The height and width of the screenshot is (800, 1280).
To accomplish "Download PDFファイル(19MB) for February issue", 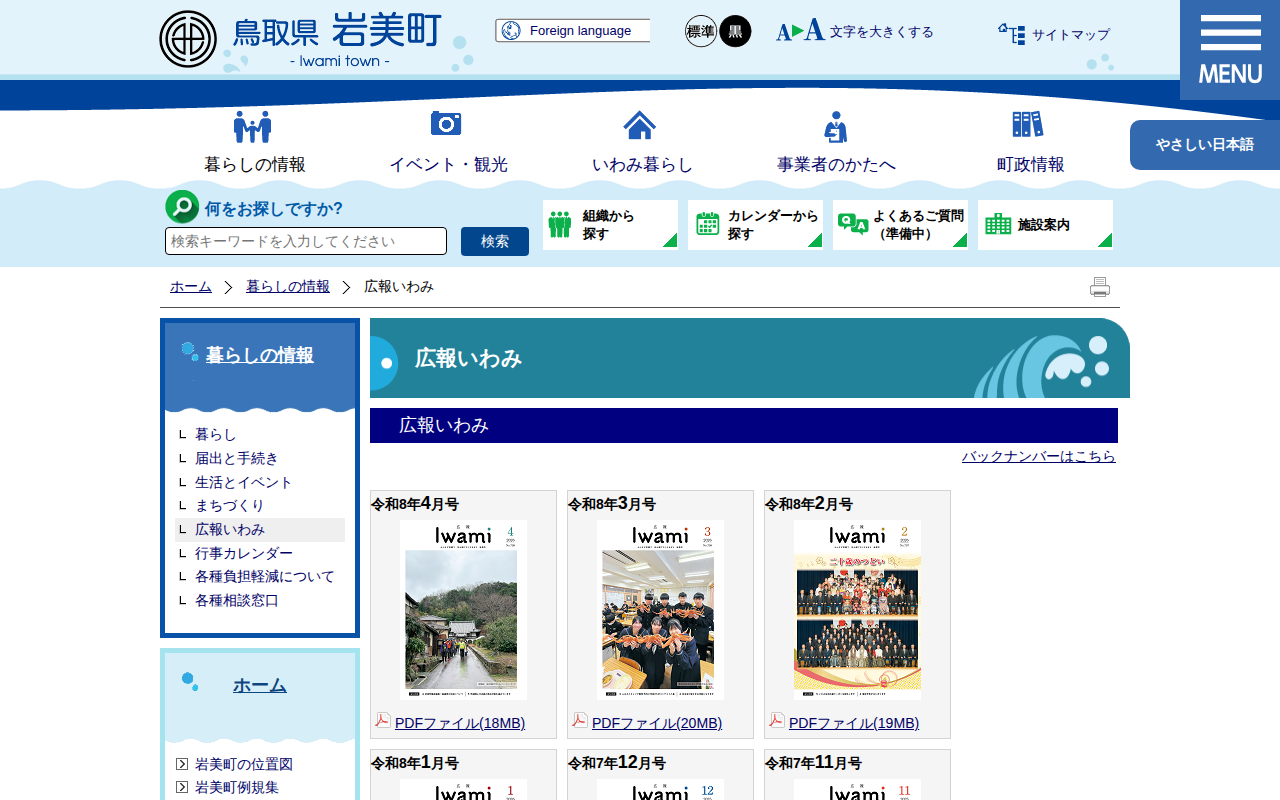I will click(854, 723).
